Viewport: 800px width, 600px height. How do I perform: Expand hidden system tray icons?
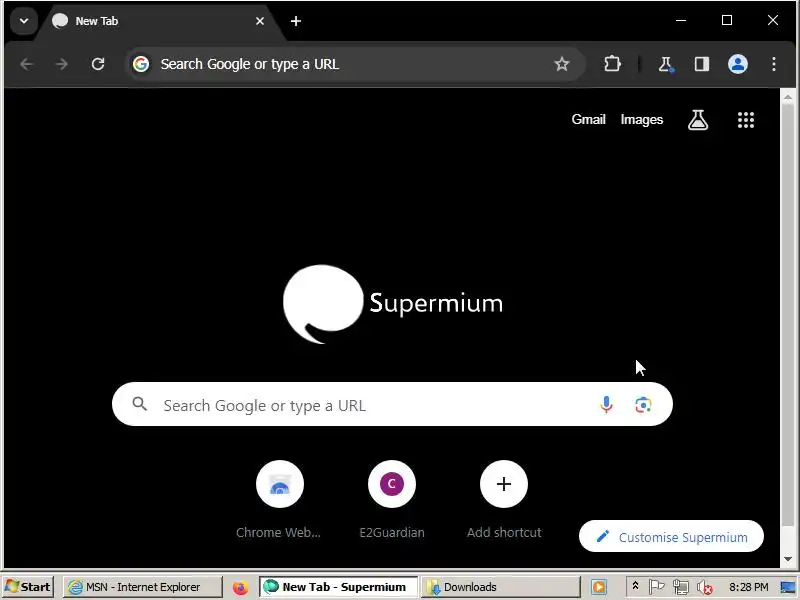click(x=635, y=587)
